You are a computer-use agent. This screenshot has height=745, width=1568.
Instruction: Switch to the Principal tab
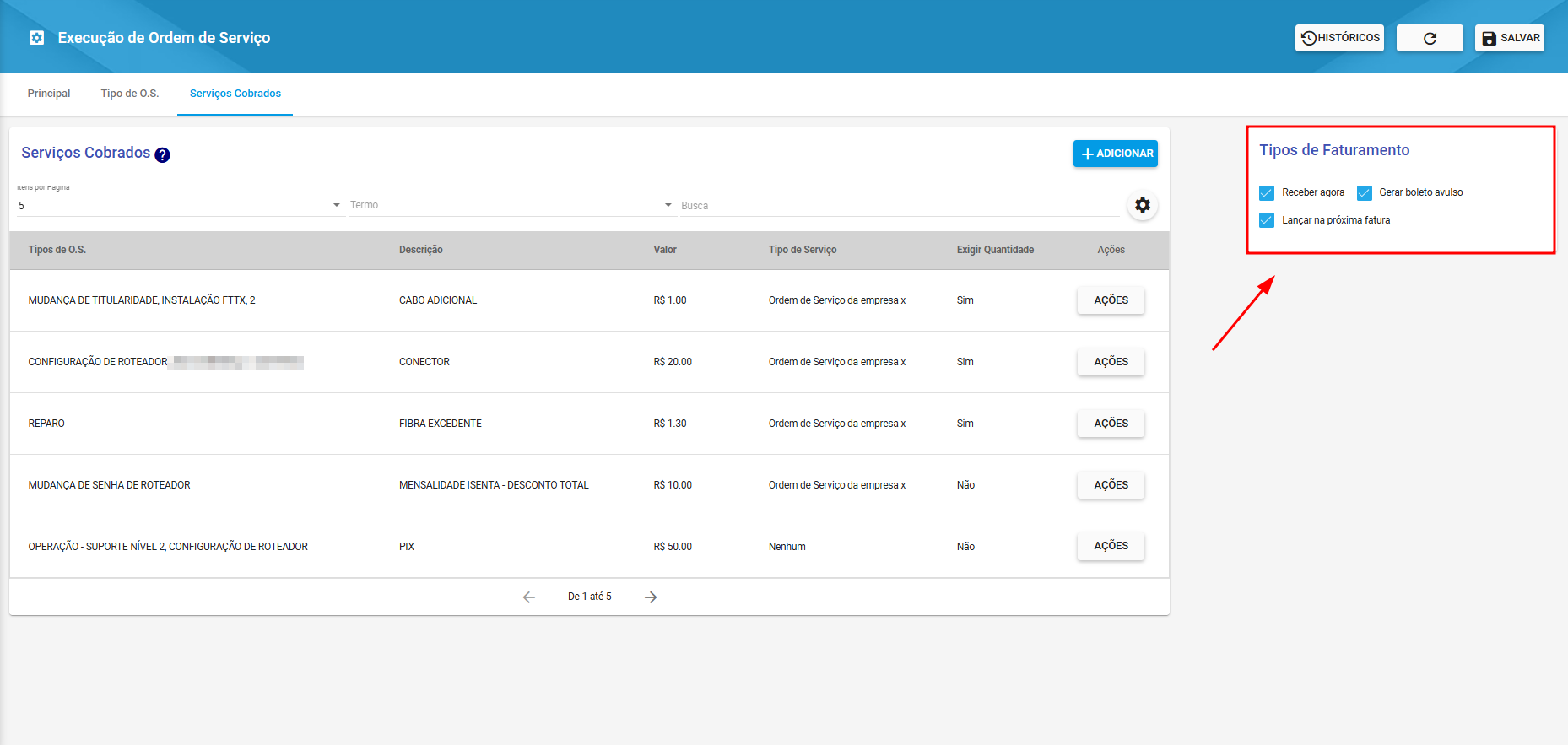tap(49, 94)
